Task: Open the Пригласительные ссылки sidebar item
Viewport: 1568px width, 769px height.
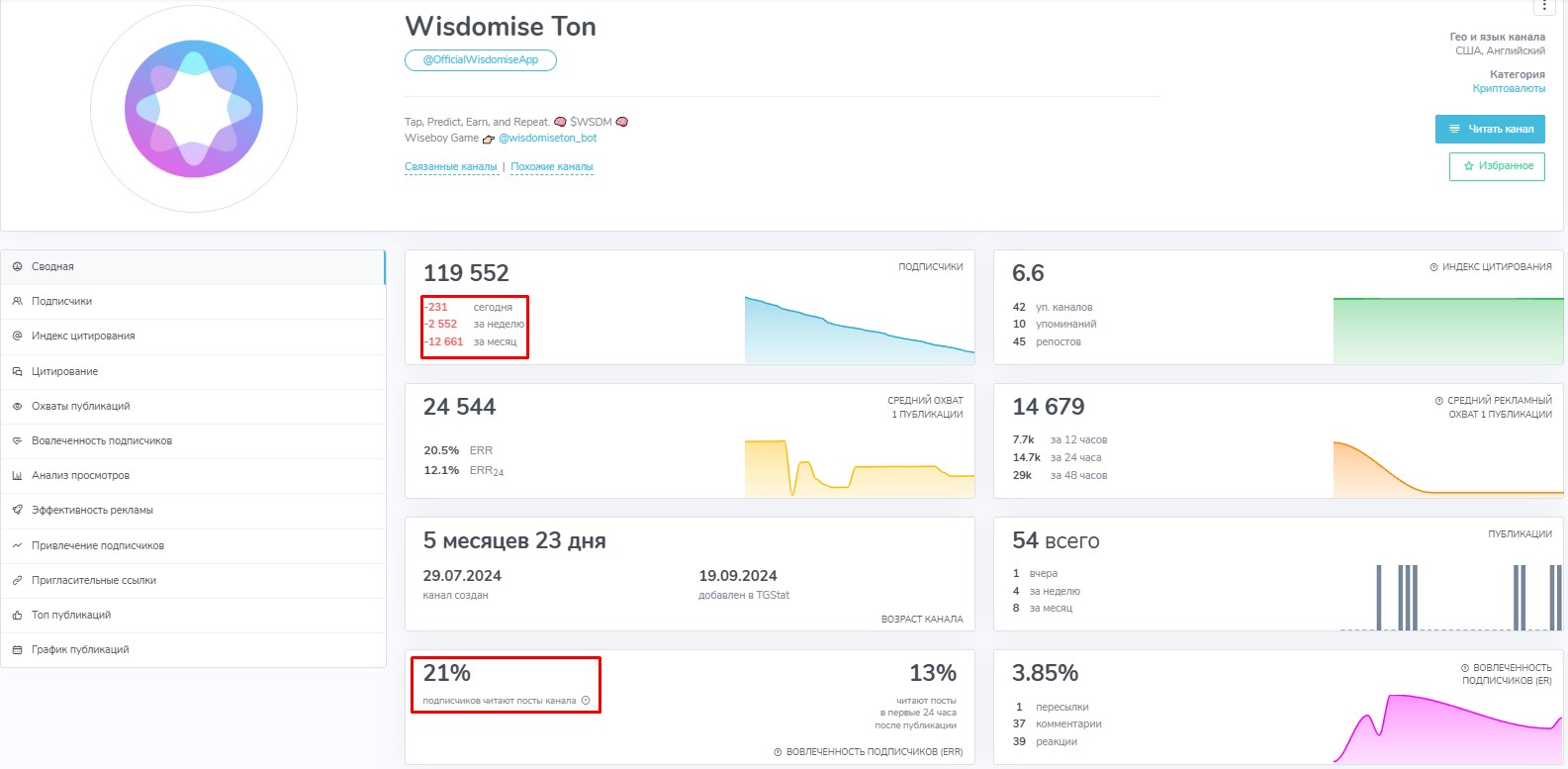Action: [x=193, y=581]
